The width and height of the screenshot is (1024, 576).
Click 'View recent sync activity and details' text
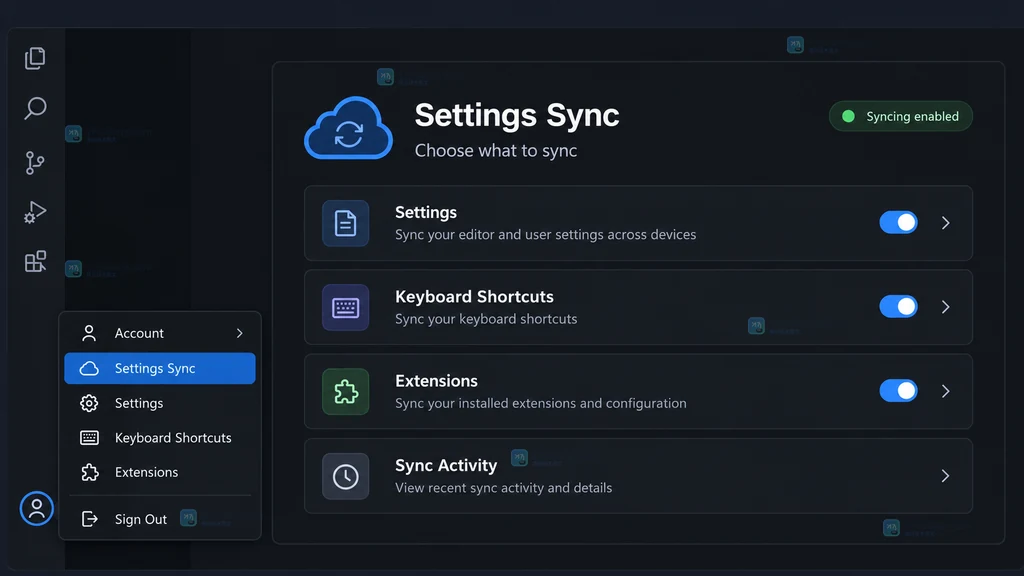[x=504, y=488]
